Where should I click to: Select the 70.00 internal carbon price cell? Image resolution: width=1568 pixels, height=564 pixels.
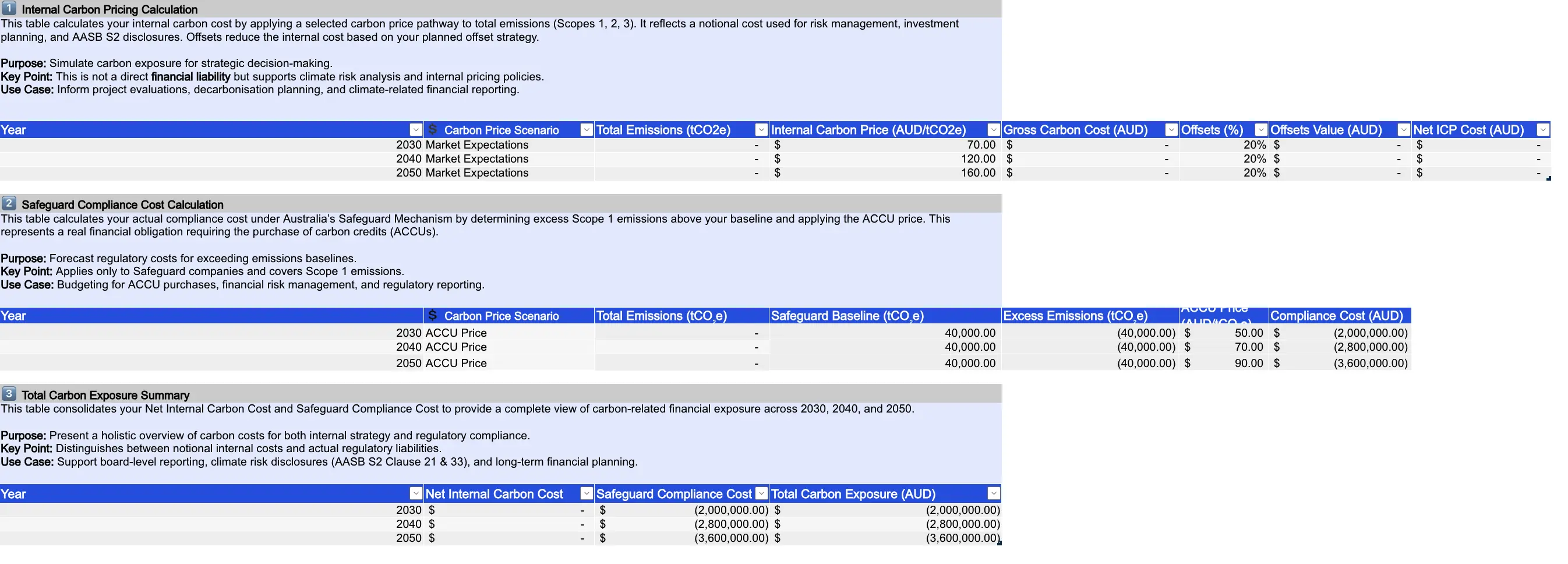[885, 145]
